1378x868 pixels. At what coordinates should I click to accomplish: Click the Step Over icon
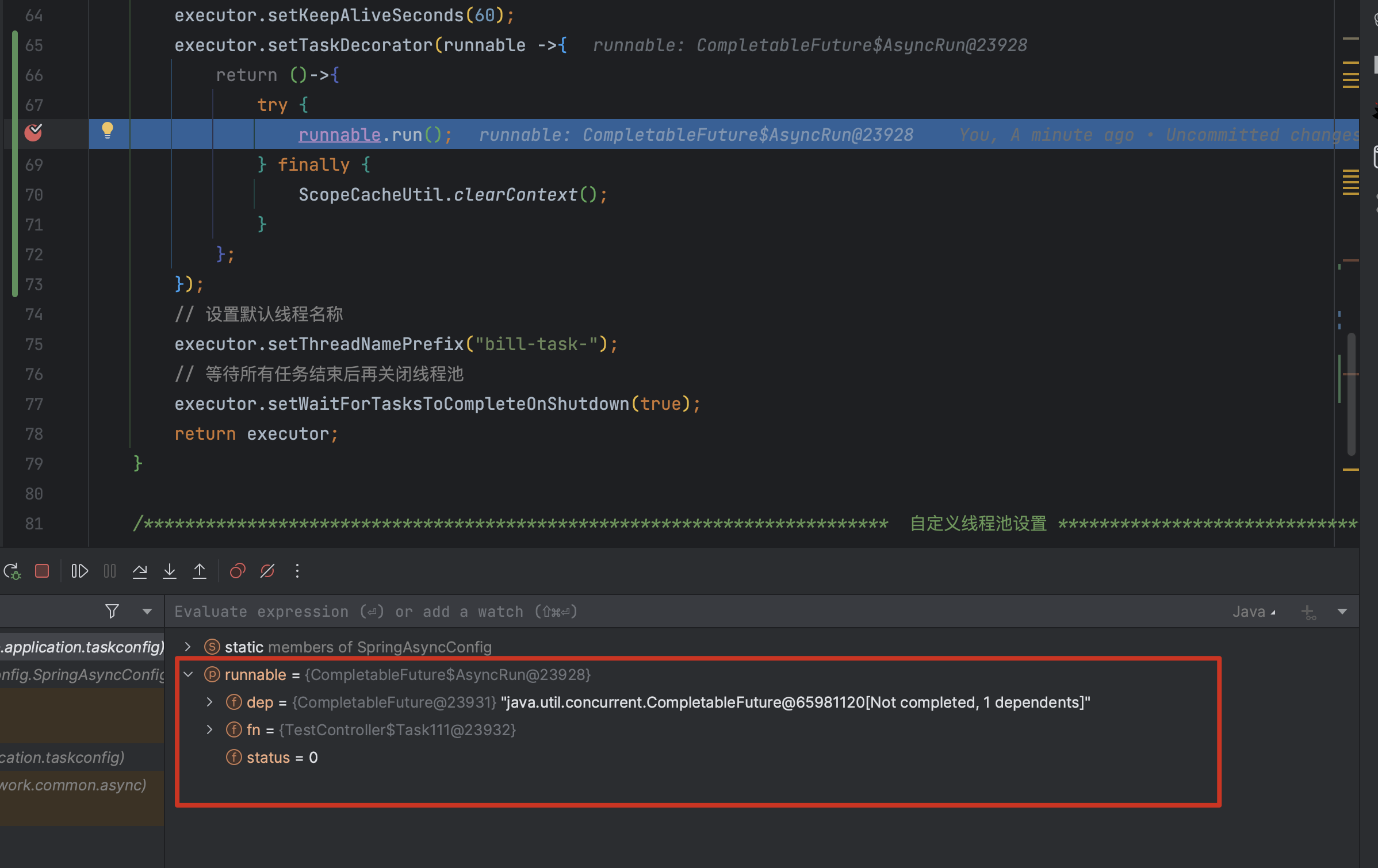click(x=140, y=571)
